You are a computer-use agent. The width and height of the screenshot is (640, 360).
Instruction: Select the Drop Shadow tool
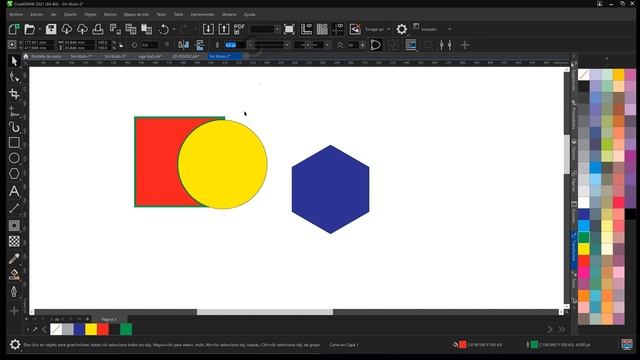pos(14,225)
